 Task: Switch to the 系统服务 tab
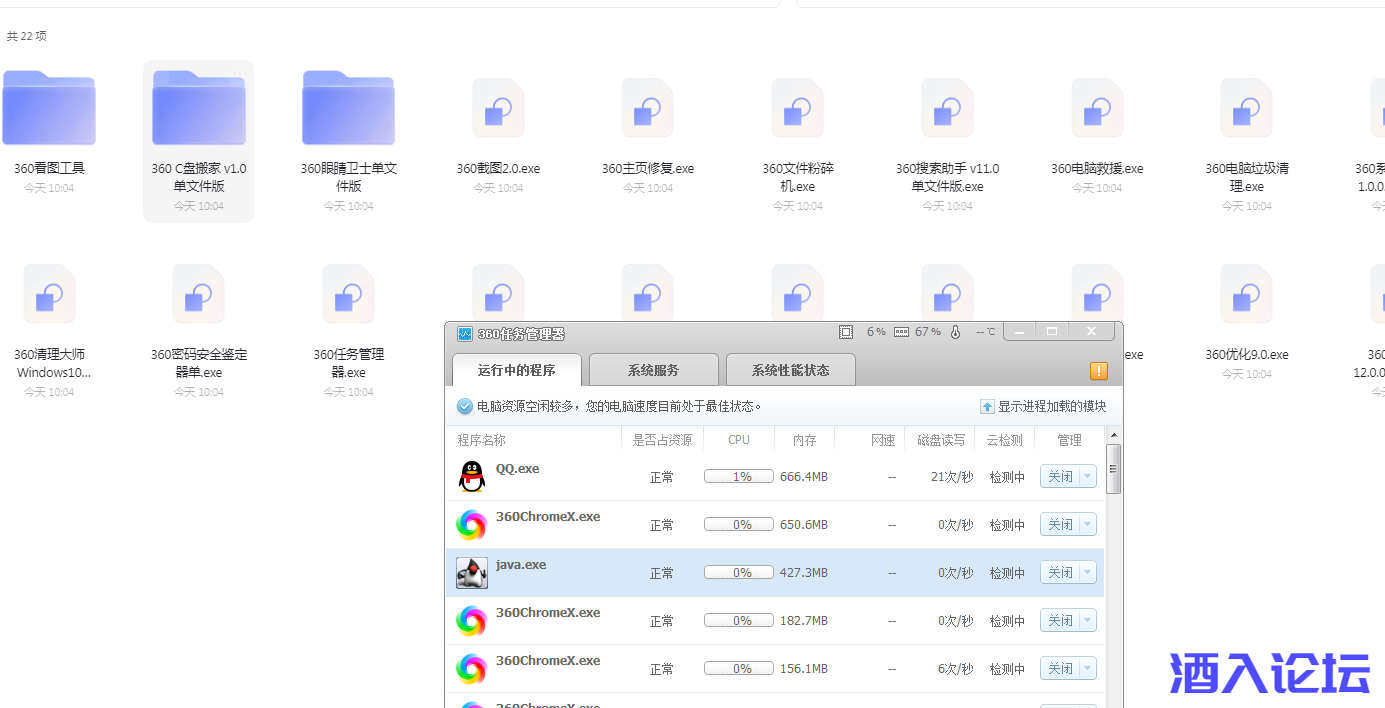point(653,370)
